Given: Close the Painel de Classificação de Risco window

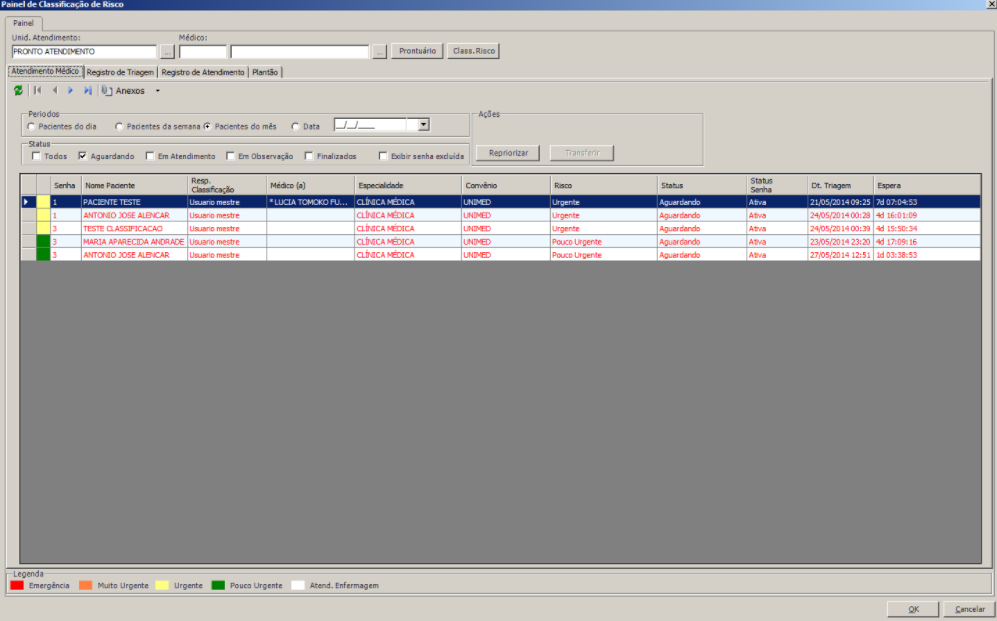Looking at the screenshot, I should 991,4.
